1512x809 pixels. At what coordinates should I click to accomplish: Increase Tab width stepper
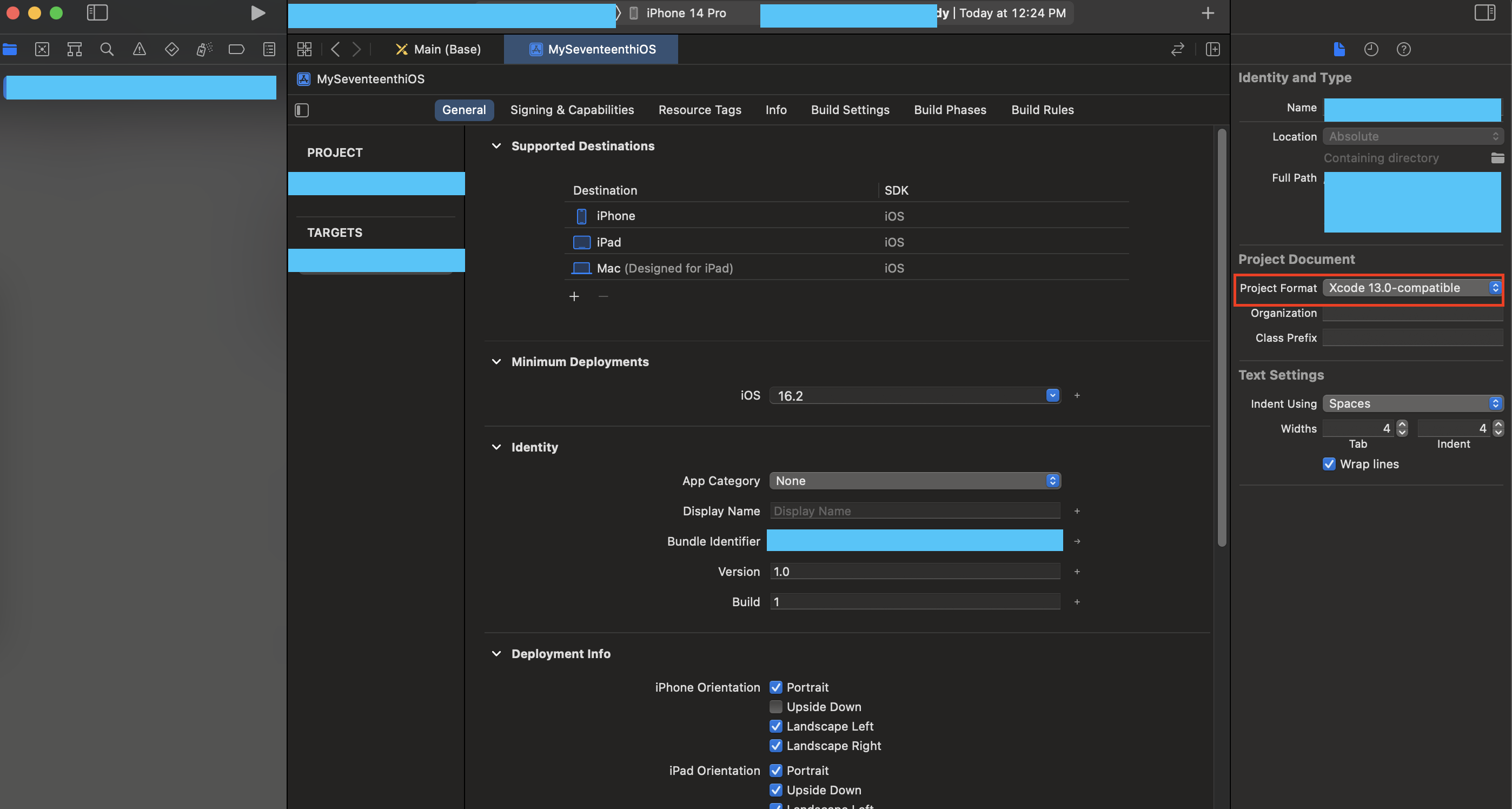(x=1402, y=424)
